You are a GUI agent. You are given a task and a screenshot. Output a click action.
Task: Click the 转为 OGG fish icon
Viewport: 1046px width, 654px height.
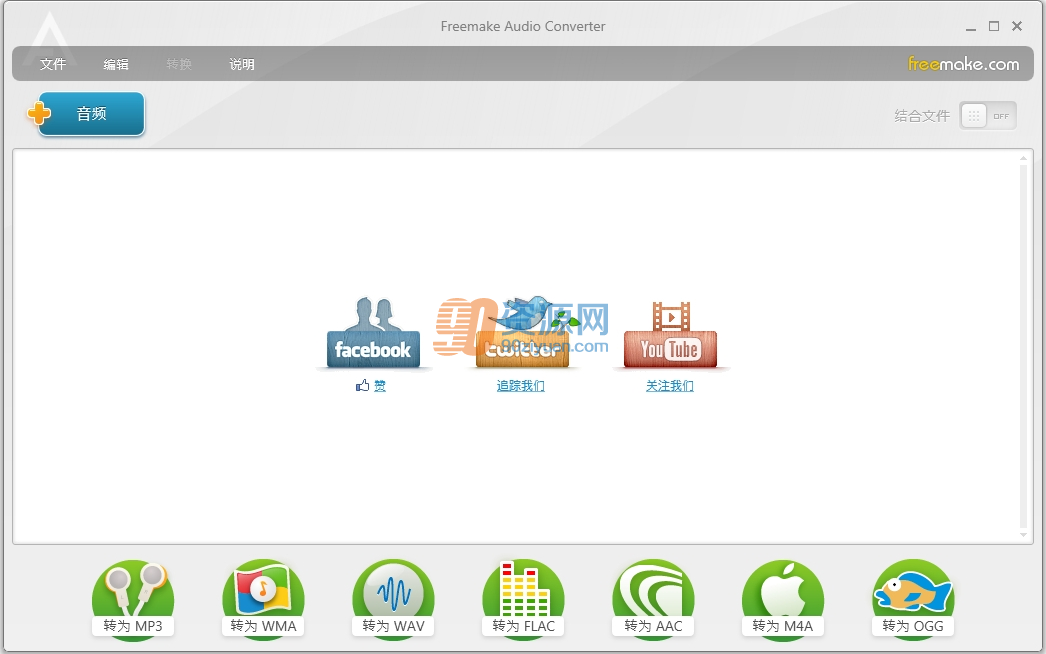913,600
